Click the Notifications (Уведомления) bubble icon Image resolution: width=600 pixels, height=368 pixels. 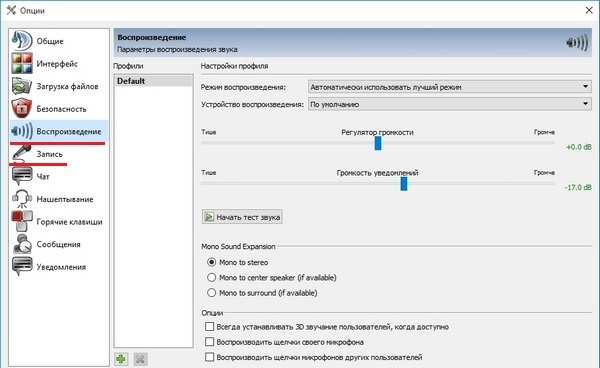click(x=22, y=267)
